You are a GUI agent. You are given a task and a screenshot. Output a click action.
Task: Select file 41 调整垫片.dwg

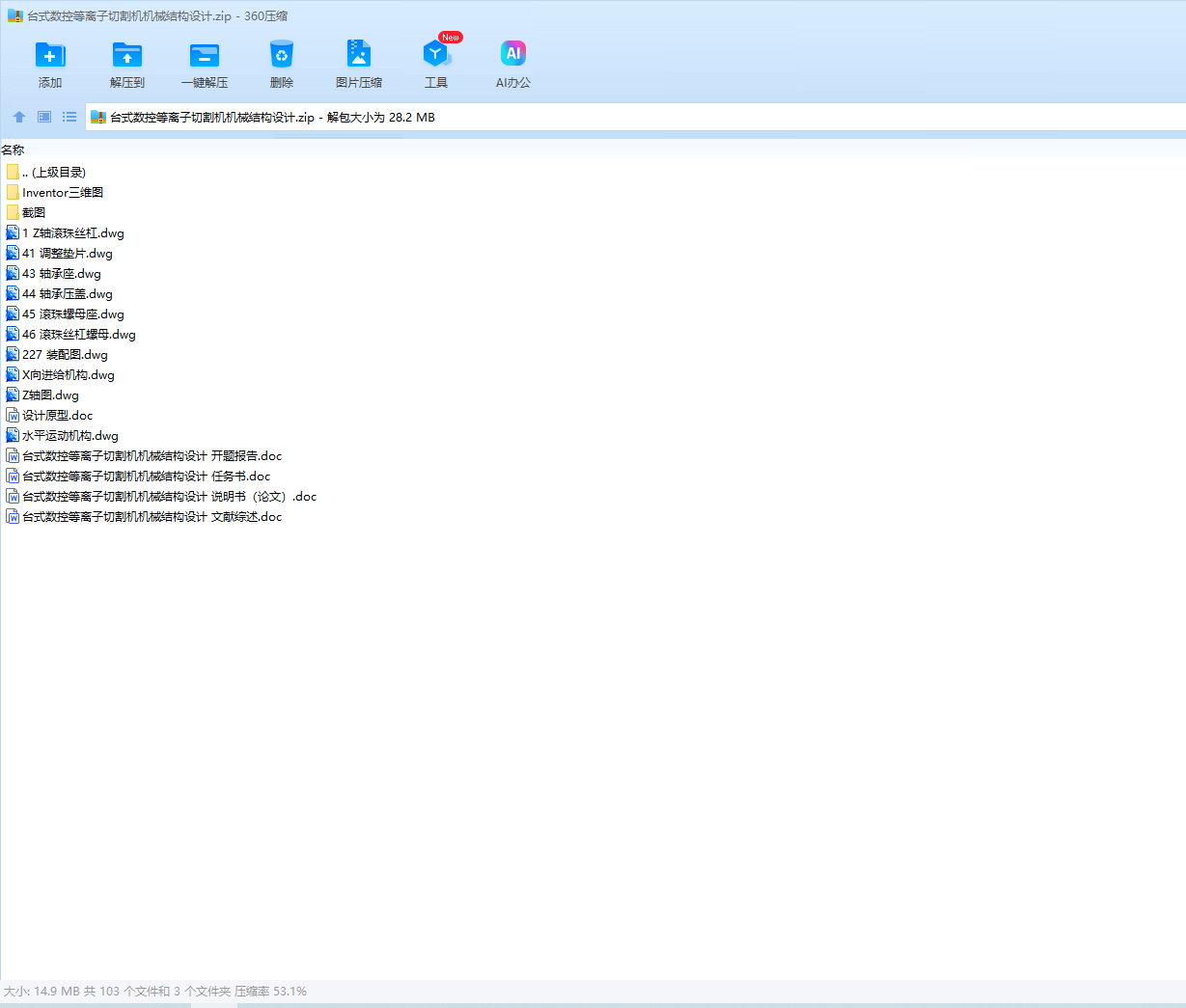(59, 253)
